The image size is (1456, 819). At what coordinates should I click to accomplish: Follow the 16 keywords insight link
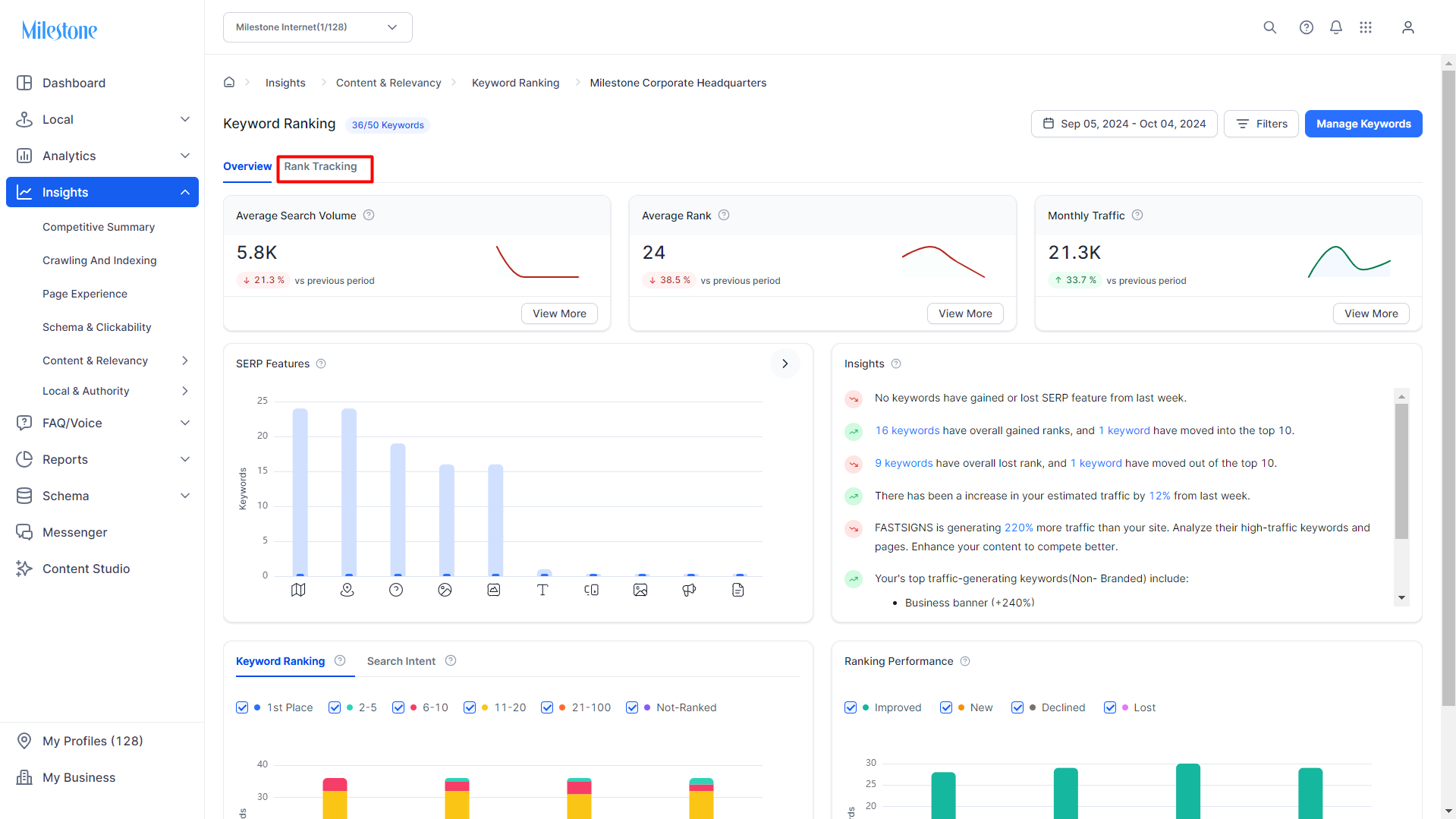[907, 430]
